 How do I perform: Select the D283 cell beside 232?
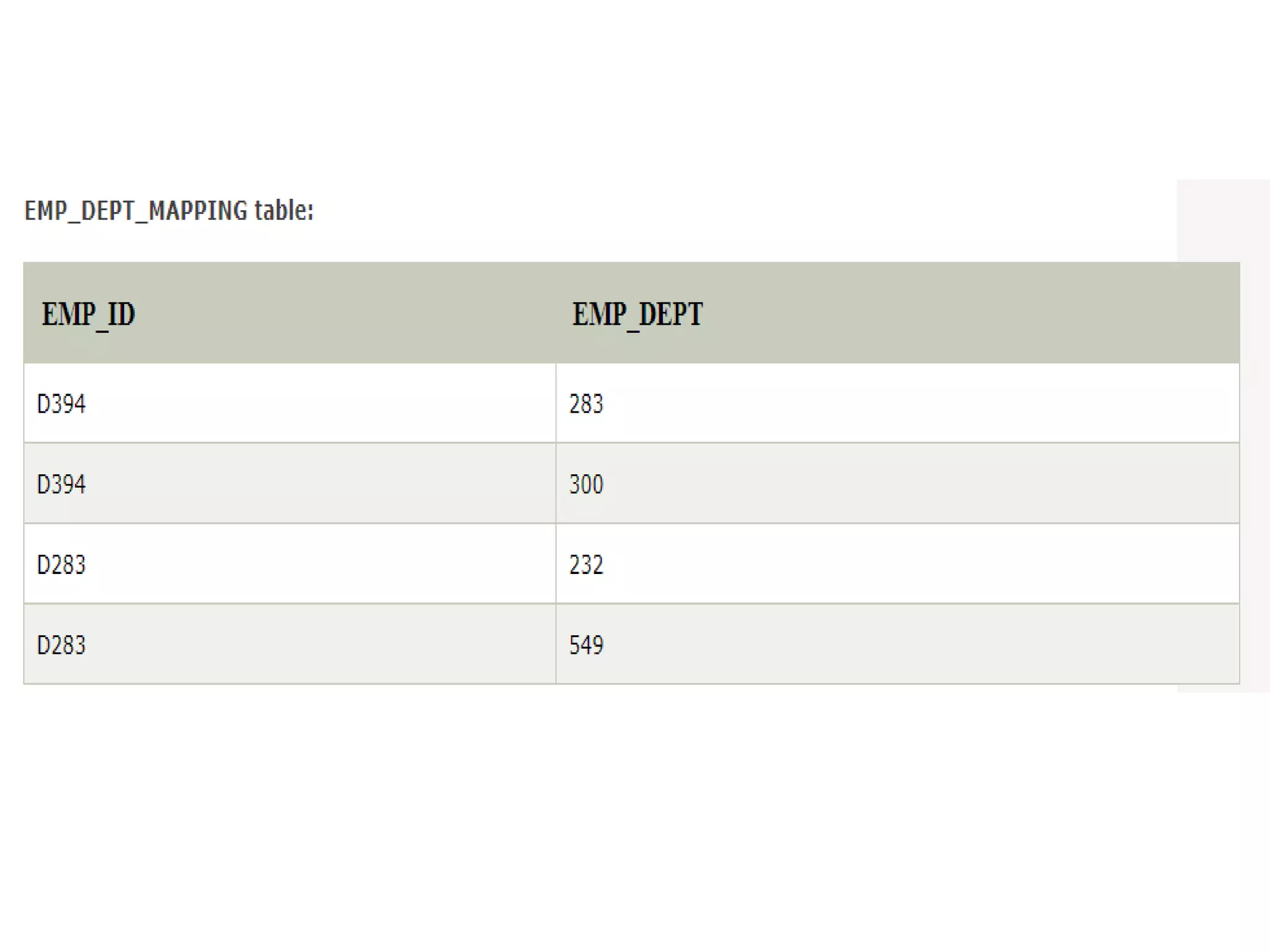[61, 565]
